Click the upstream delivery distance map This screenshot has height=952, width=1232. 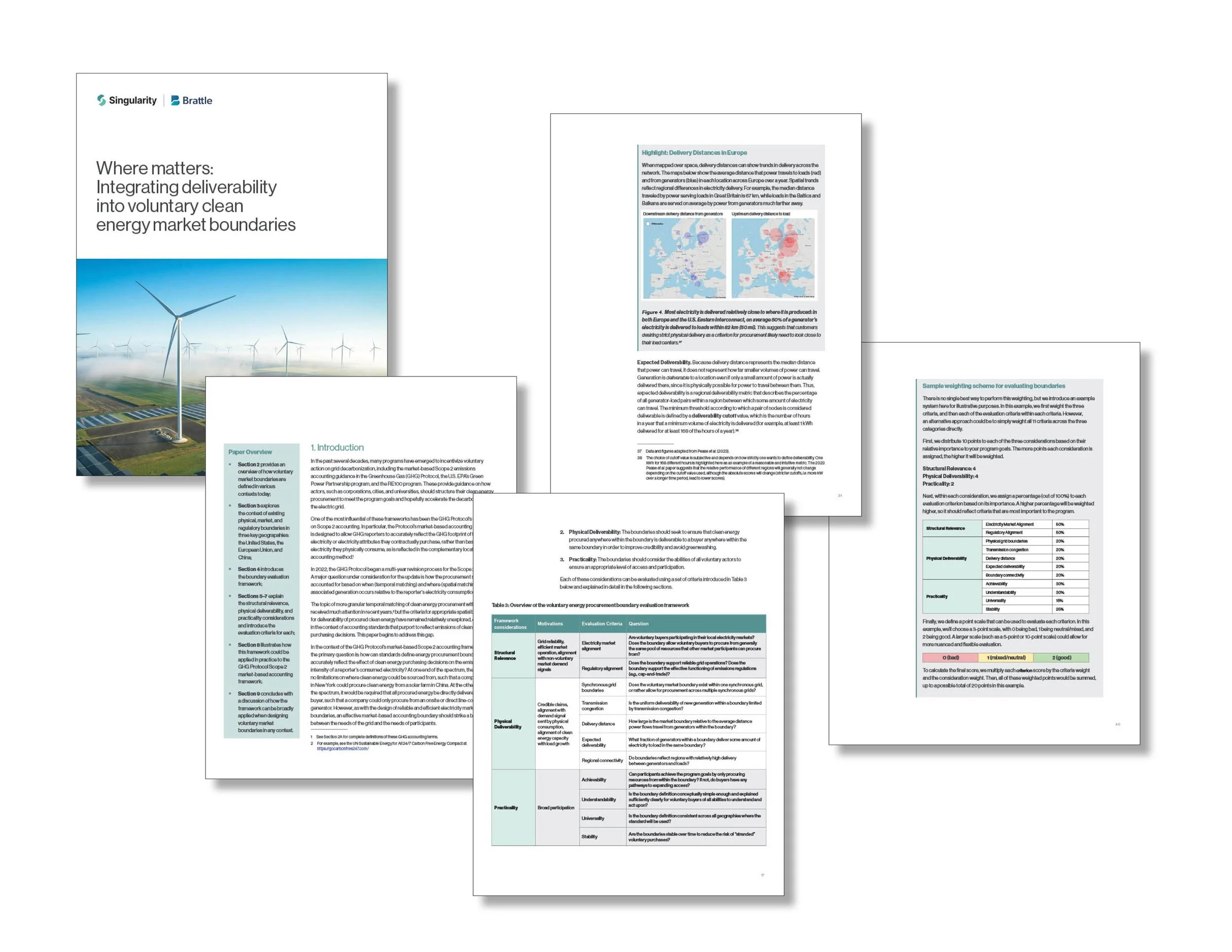[x=773, y=258]
